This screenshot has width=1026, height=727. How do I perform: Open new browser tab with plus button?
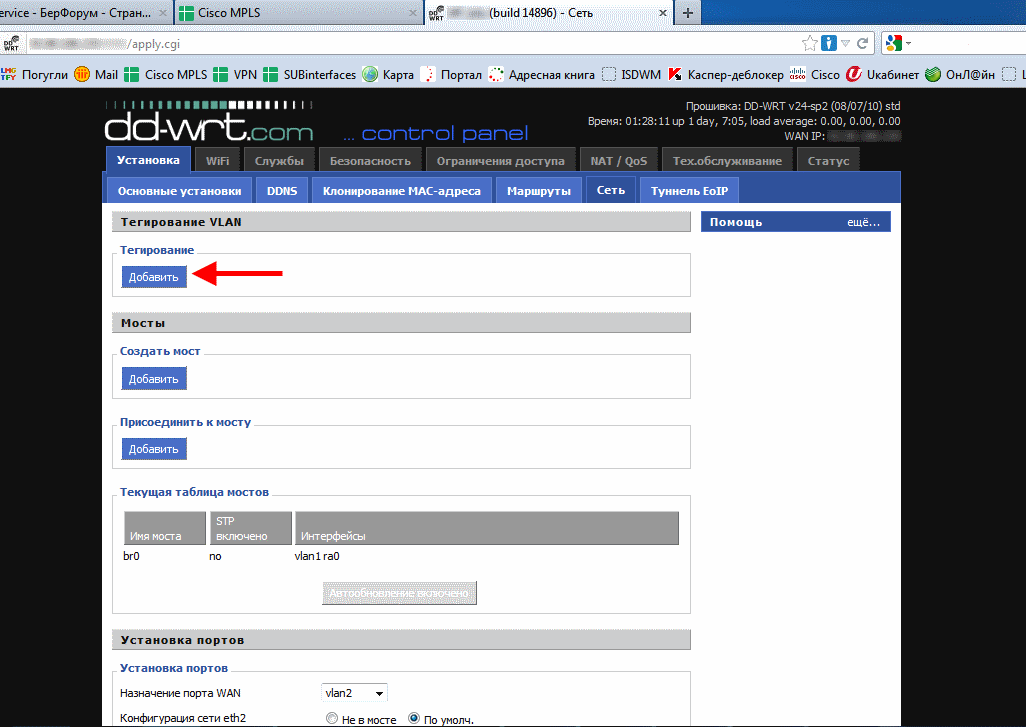(687, 12)
